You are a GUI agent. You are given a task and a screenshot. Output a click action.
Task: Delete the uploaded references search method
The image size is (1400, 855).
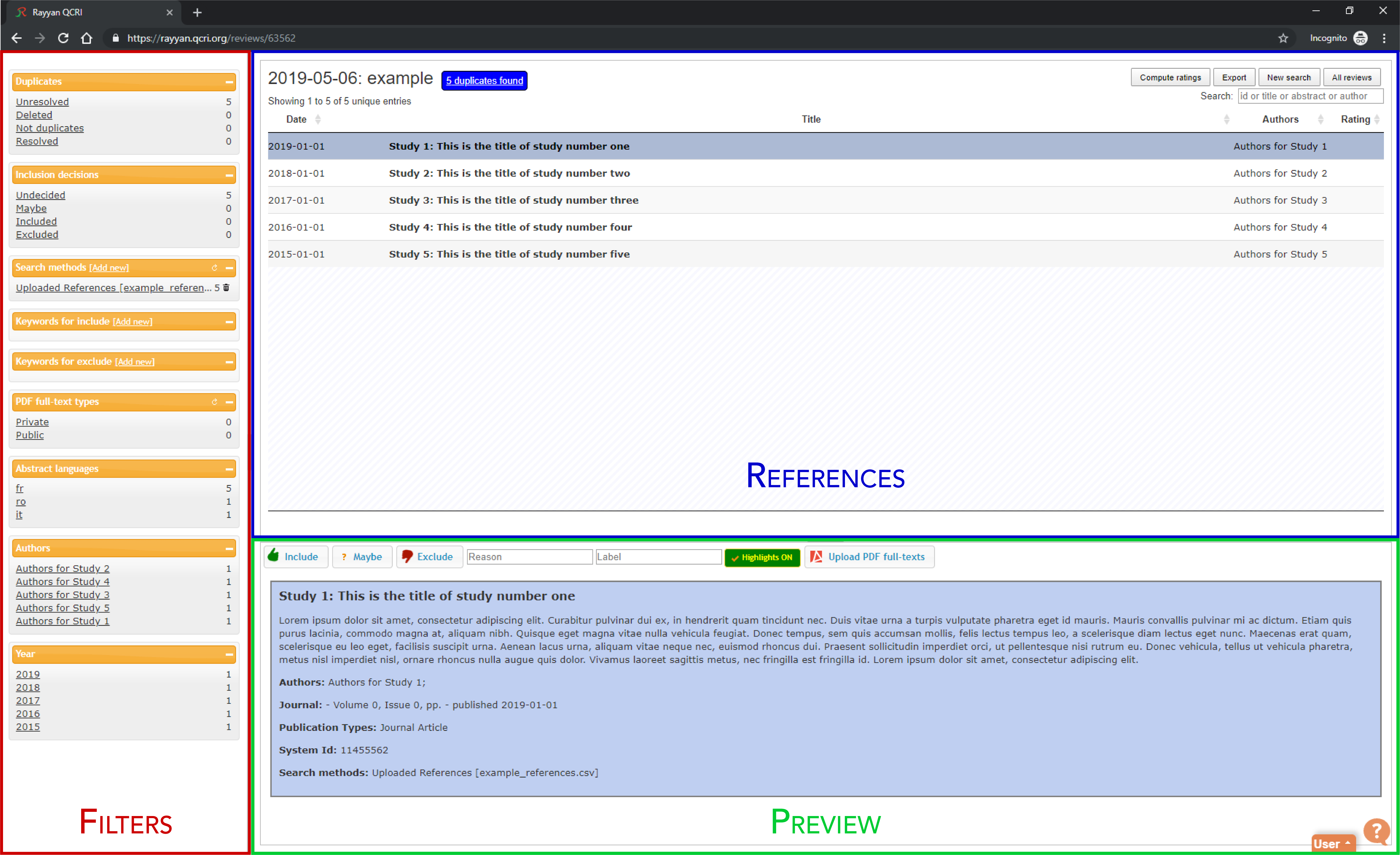pyautogui.click(x=226, y=288)
